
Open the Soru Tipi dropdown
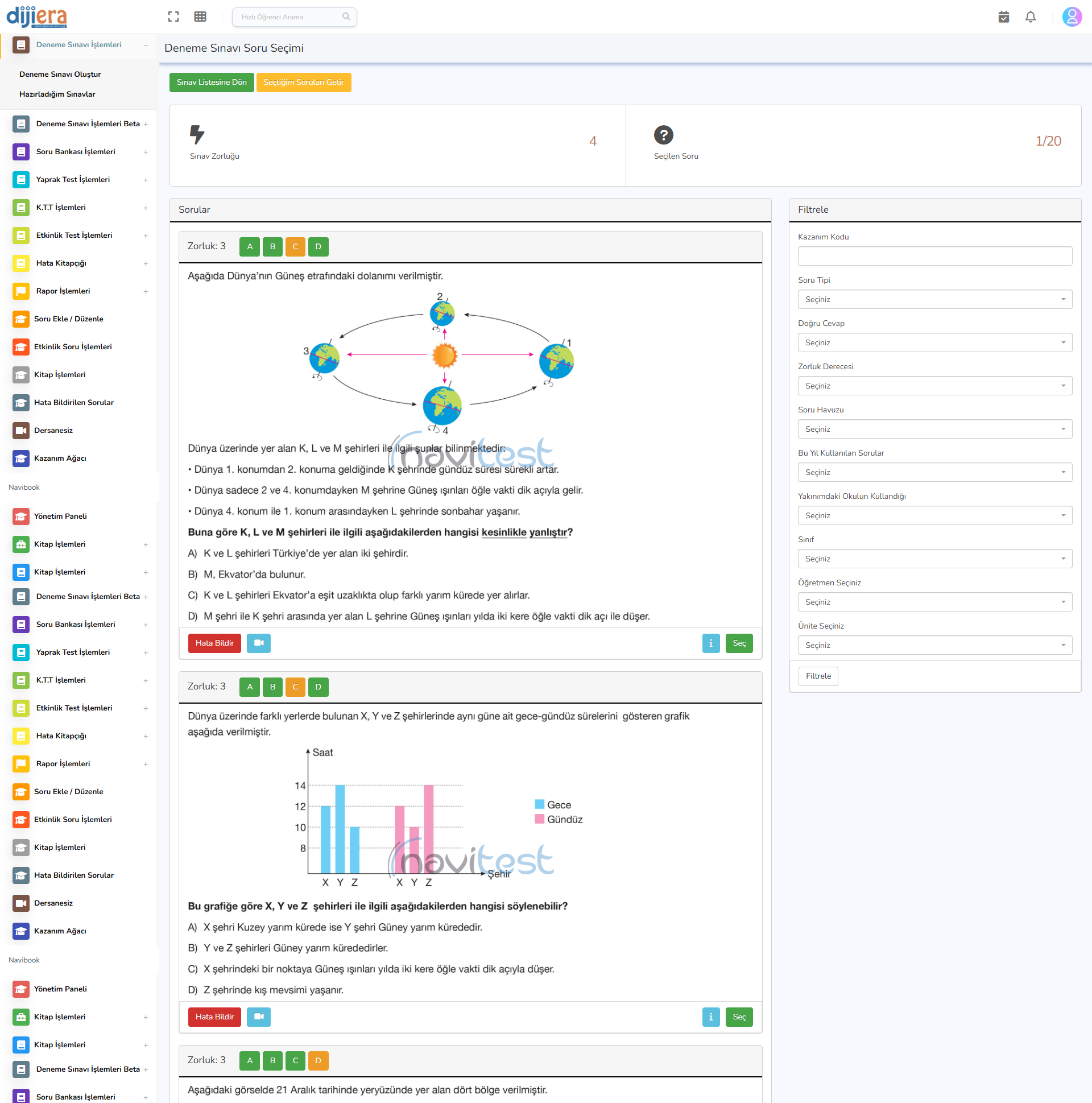pos(934,299)
